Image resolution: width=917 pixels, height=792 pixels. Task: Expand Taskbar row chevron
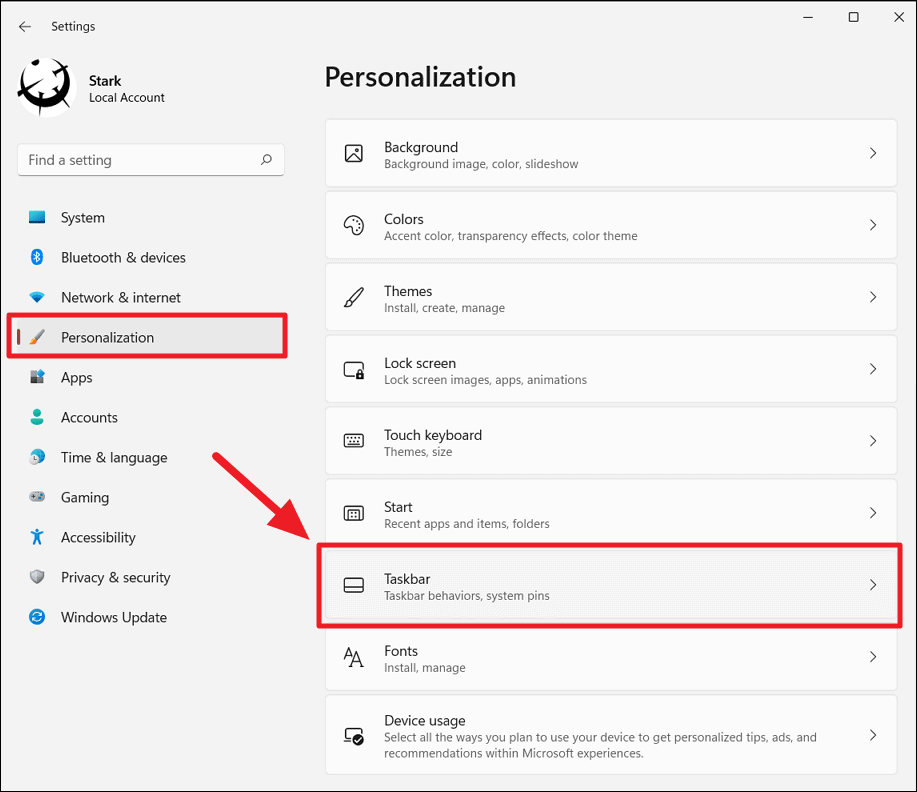pyautogui.click(x=873, y=585)
